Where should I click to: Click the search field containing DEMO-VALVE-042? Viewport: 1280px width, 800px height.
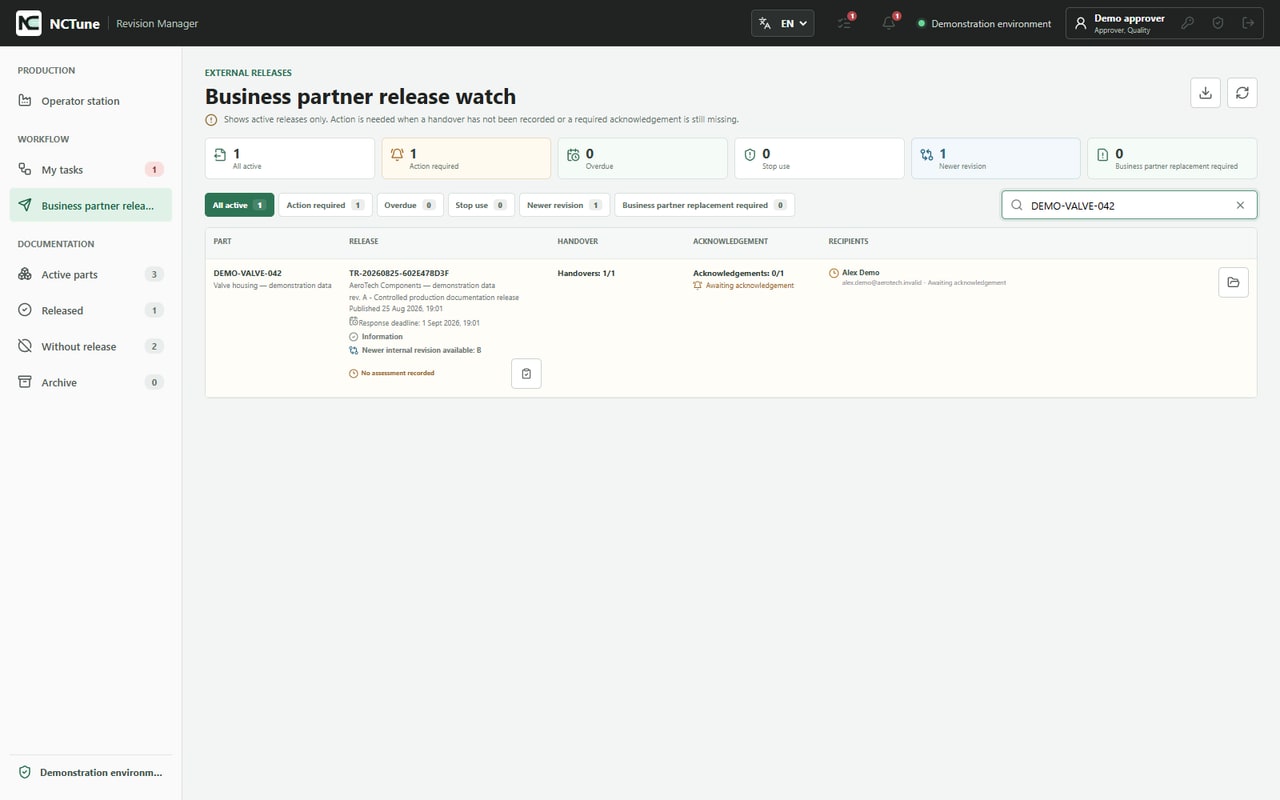click(x=1129, y=205)
